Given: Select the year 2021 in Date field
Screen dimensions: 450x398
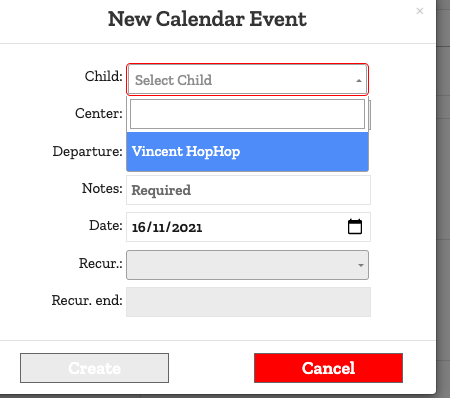Looking at the screenshot, I should [187, 228].
